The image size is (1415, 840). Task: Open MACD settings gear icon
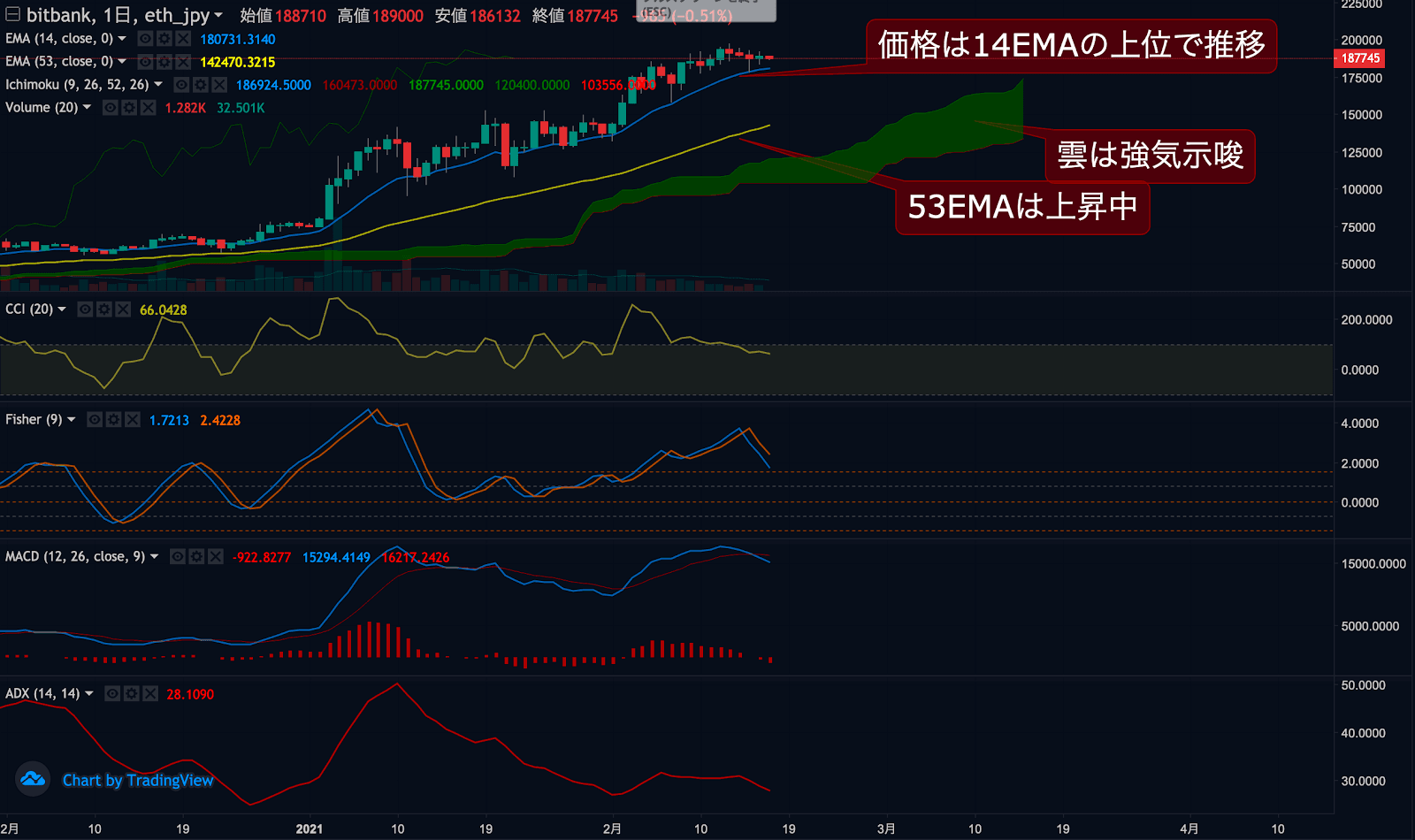click(196, 557)
